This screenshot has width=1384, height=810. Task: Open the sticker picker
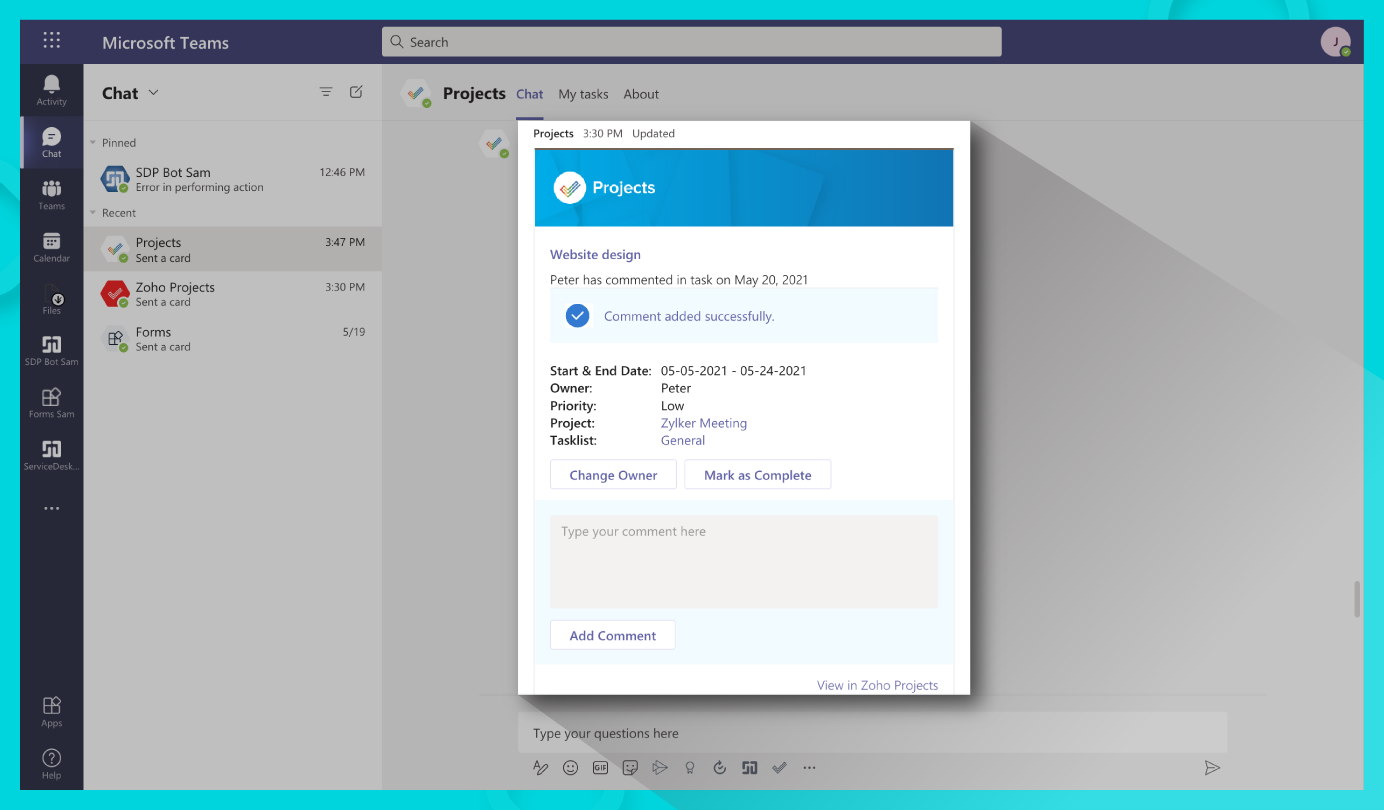(630, 768)
